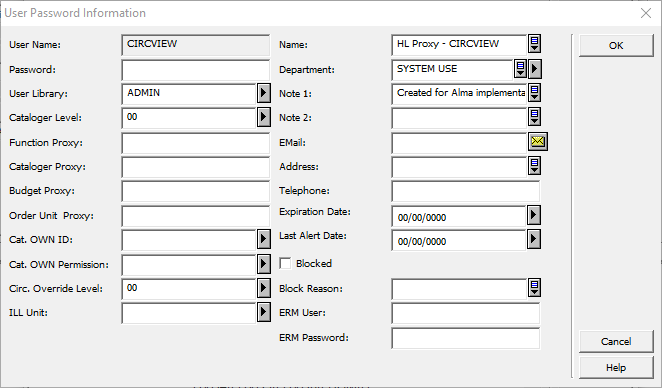Click the Block Reason input field

click(x=459, y=289)
